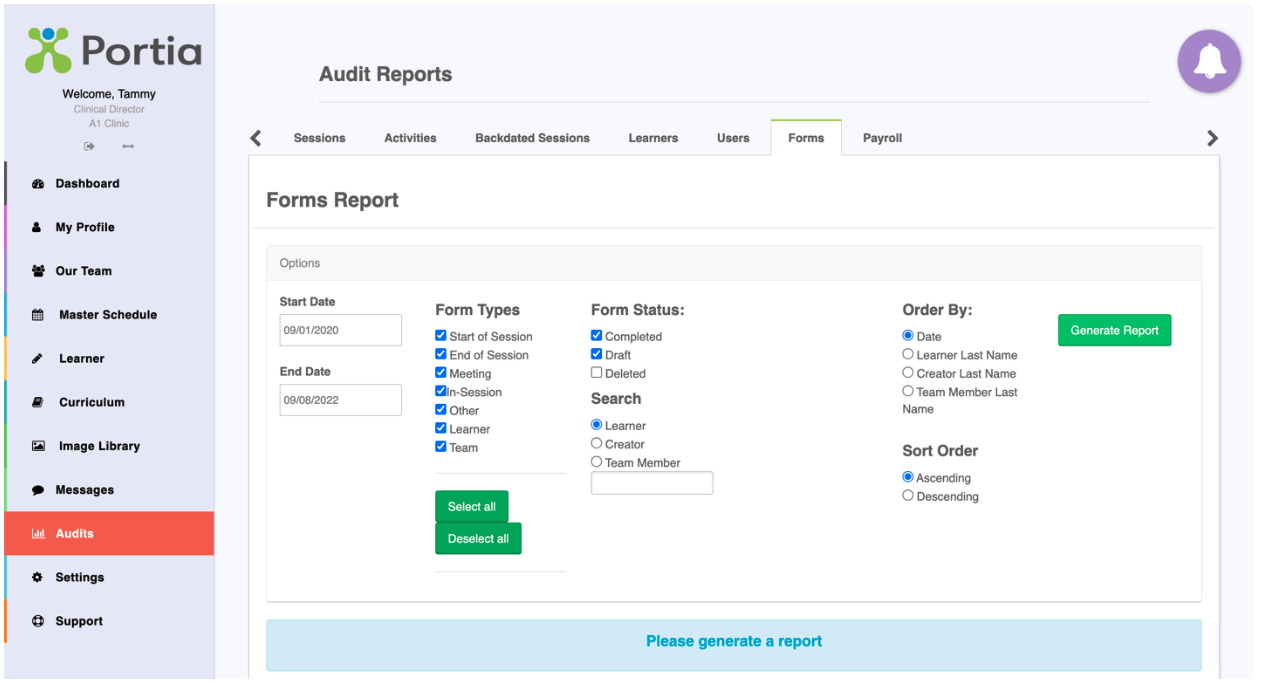Open Our Team in the sidebar
This screenshot has height=685, width=1261.
(109, 271)
